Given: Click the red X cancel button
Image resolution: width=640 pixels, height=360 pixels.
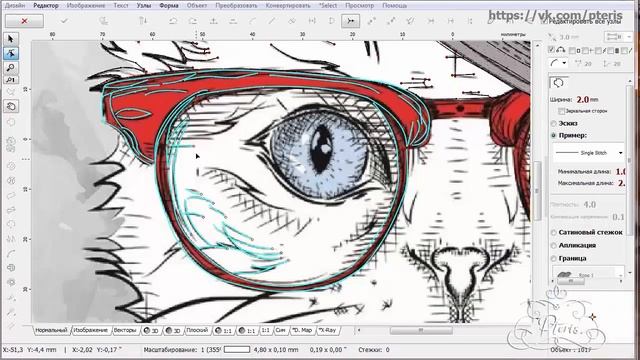Looking at the screenshot, I should pos(24,21).
